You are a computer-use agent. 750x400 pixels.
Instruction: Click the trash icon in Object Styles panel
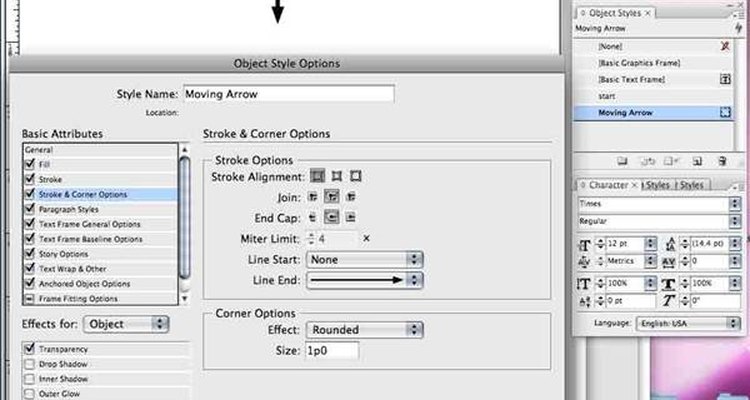click(723, 162)
